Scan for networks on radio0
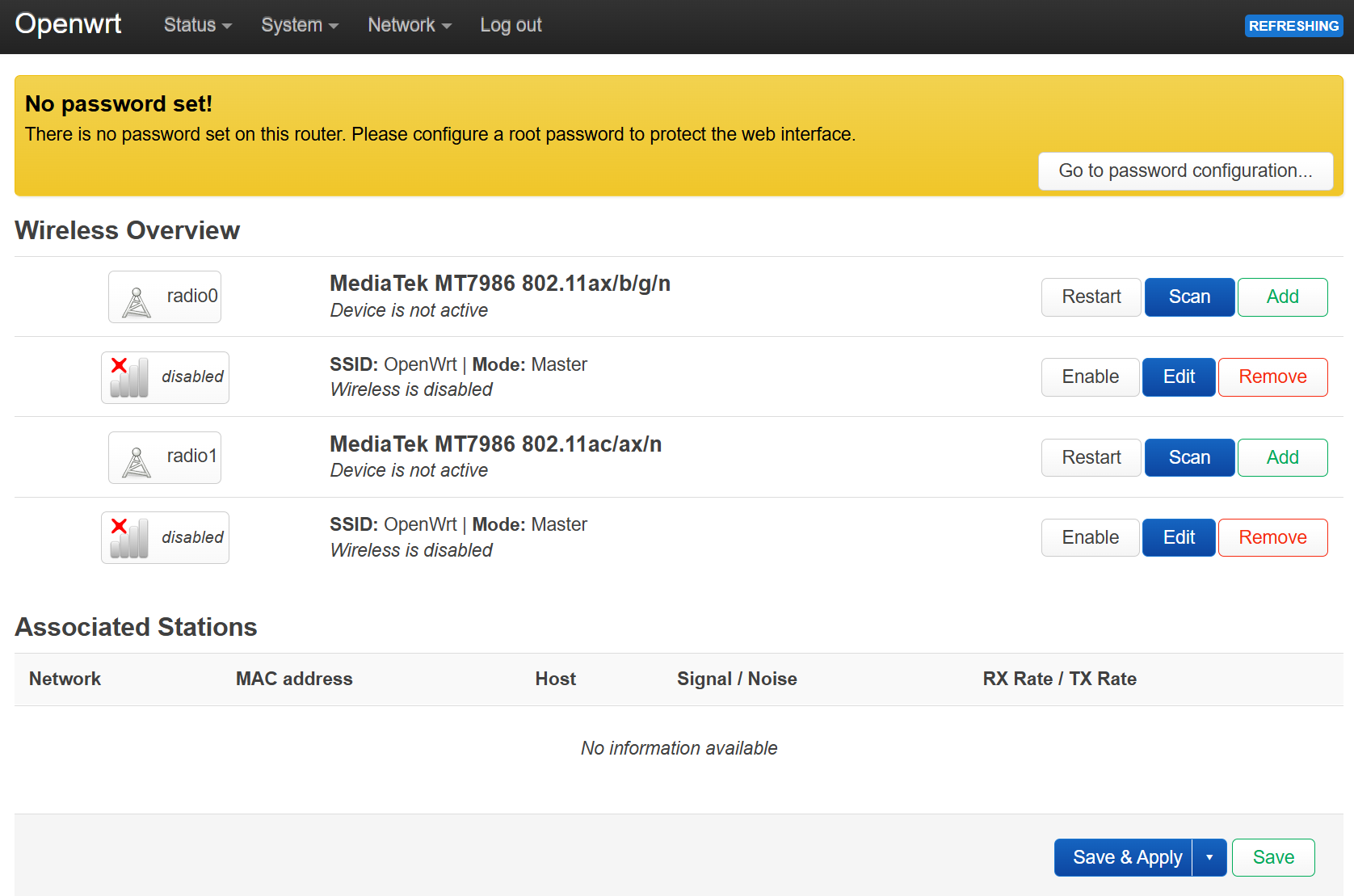This screenshot has width=1354, height=896. tap(1189, 297)
